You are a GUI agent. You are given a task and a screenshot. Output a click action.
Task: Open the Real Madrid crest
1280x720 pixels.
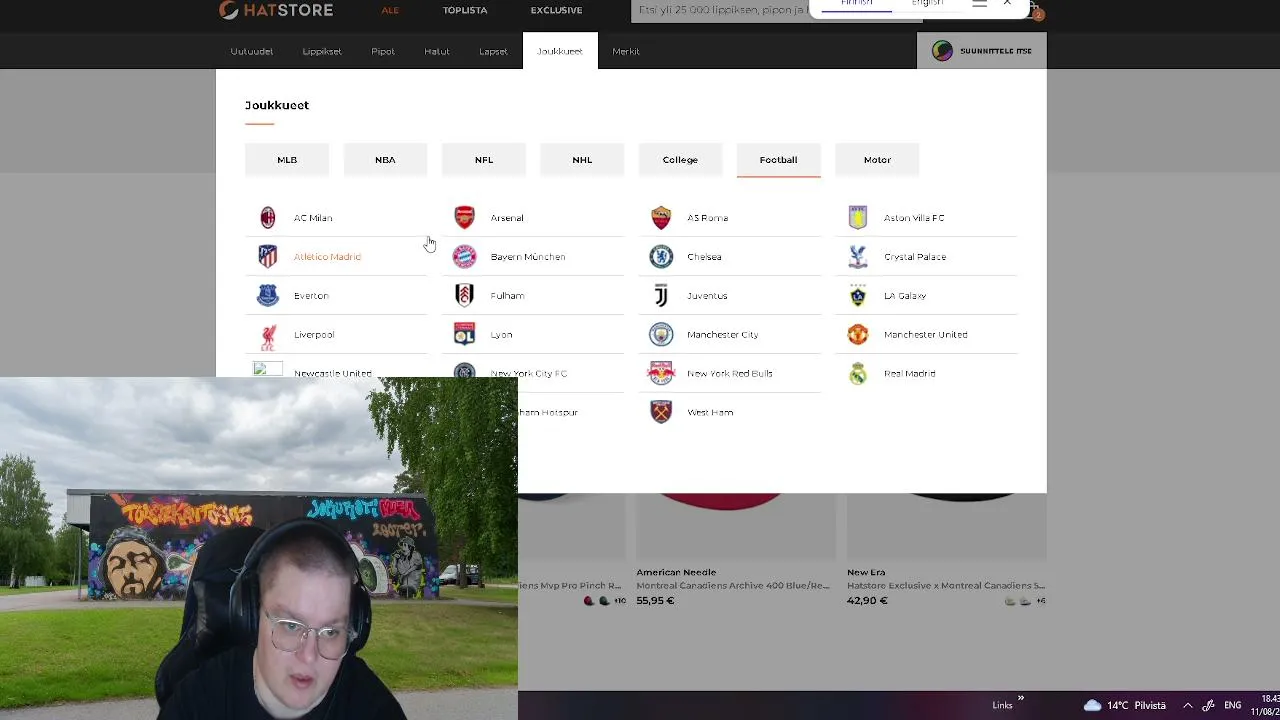(858, 373)
